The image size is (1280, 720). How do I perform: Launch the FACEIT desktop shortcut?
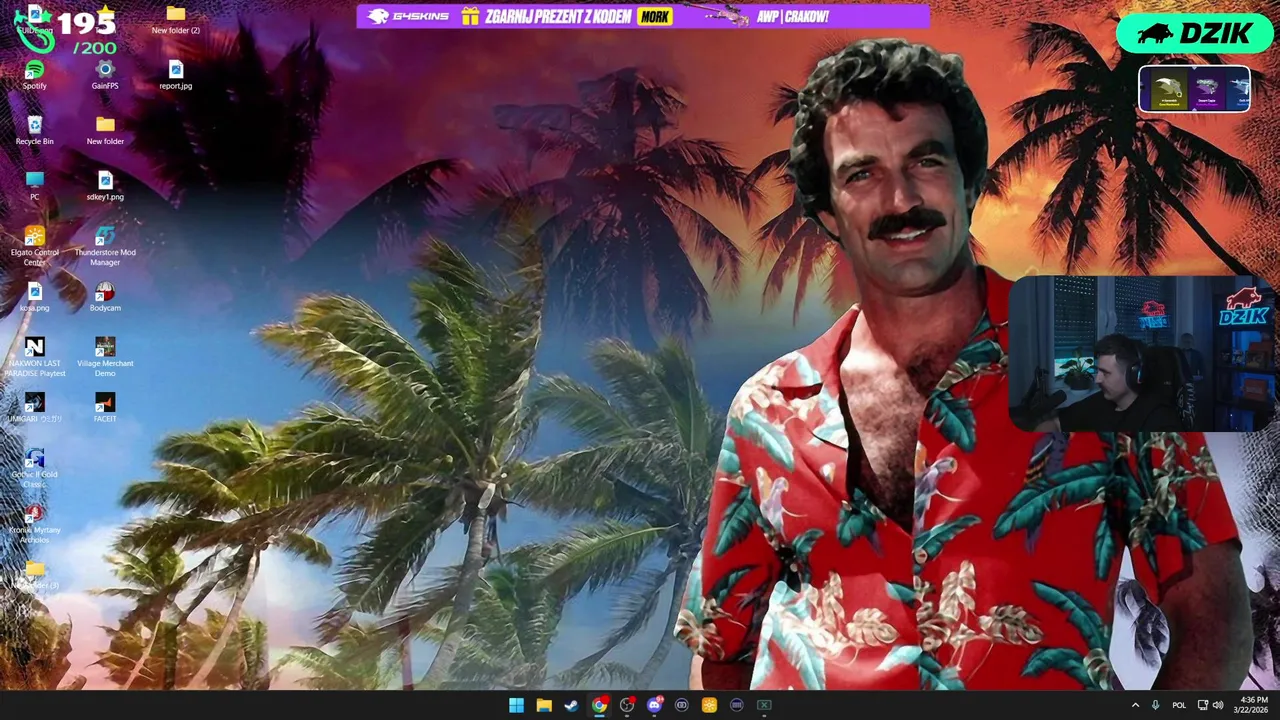[105, 407]
